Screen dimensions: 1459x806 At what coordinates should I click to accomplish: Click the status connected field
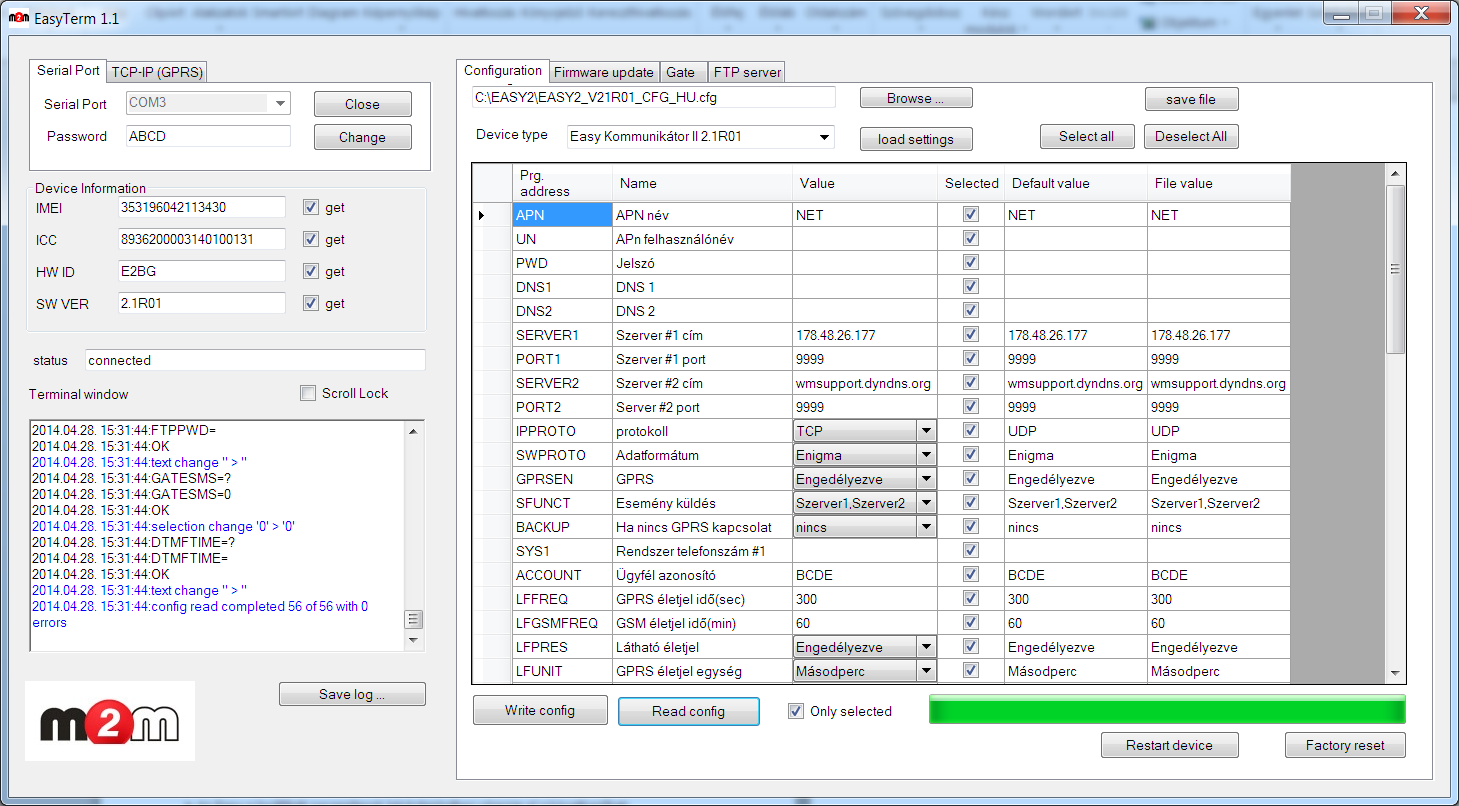click(x=255, y=360)
